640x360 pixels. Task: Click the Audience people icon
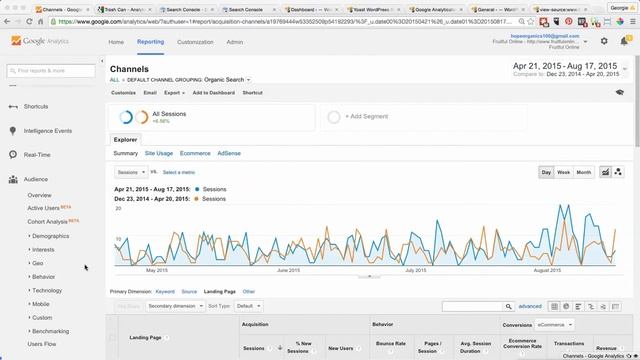tap(13, 179)
